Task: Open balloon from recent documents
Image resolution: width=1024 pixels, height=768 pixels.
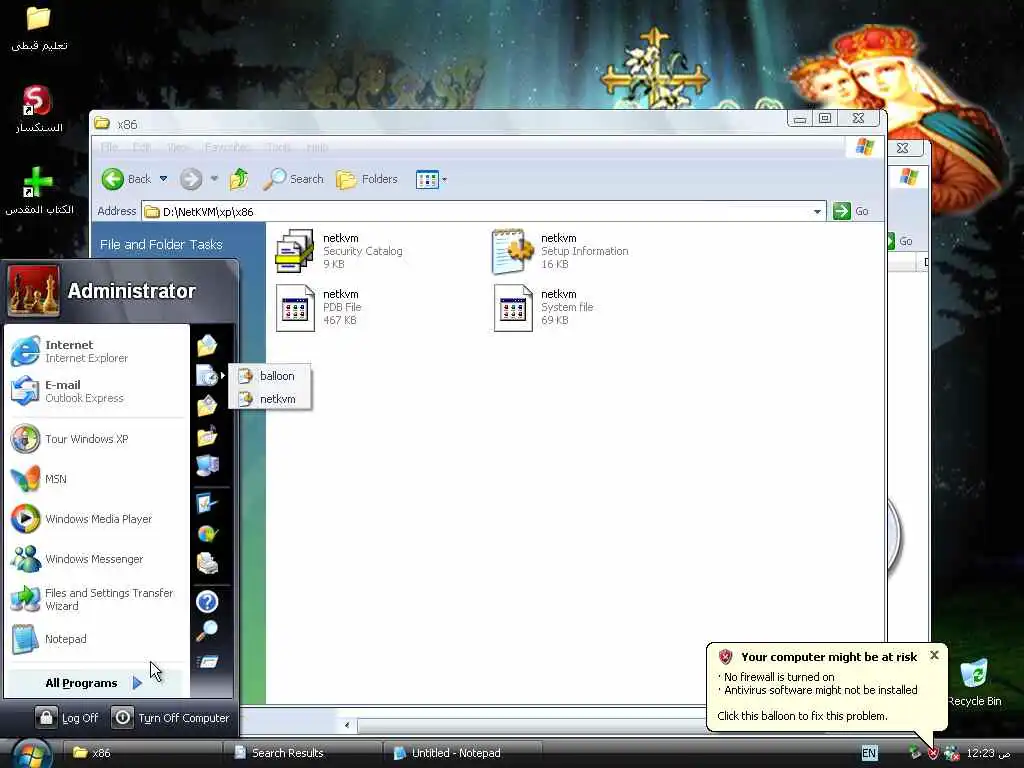Action: [269, 376]
